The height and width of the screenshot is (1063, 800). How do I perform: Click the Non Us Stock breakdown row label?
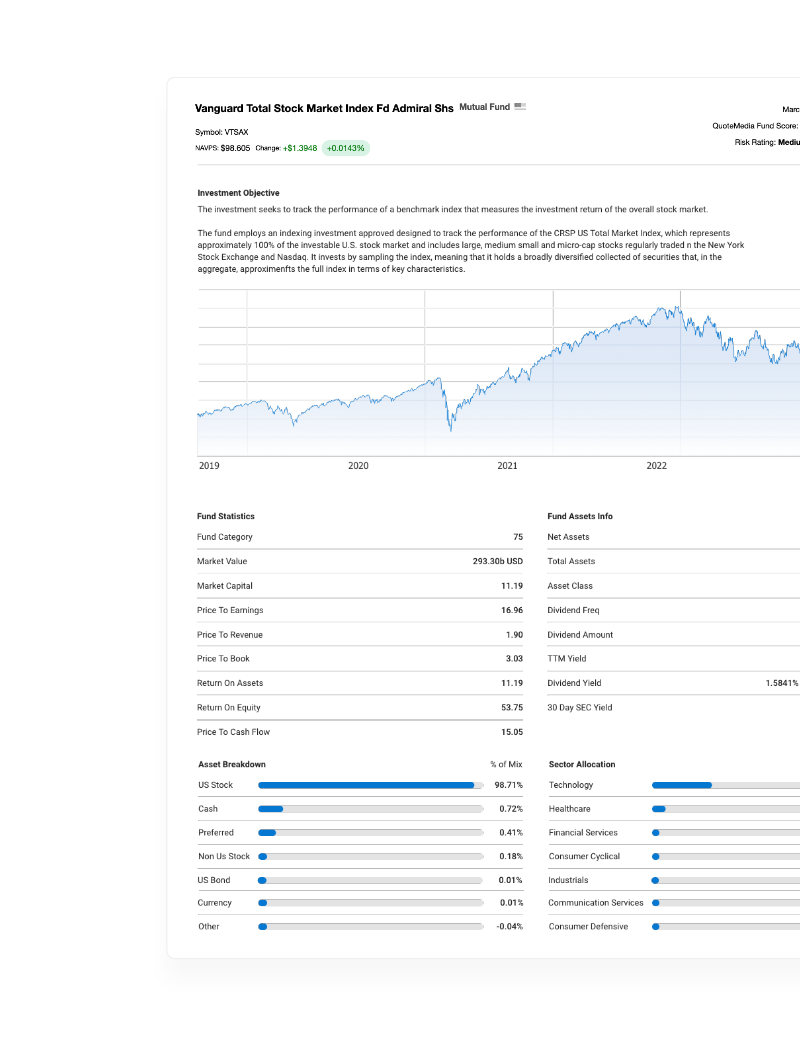click(x=224, y=857)
